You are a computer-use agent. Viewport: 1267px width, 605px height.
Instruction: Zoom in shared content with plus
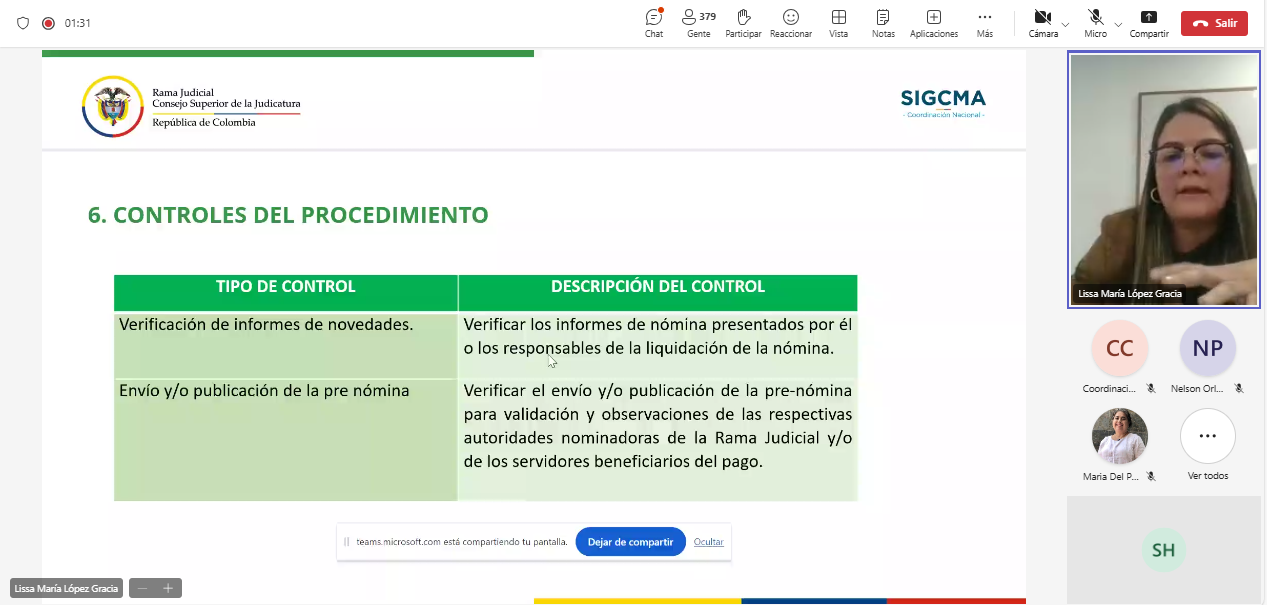[168, 588]
